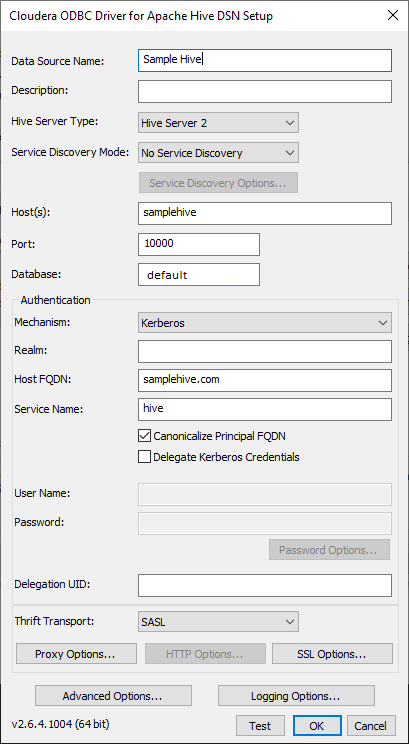The height and width of the screenshot is (744, 409).
Task: Close the DSN Setup dialog window
Action: [x=392, y=16]
